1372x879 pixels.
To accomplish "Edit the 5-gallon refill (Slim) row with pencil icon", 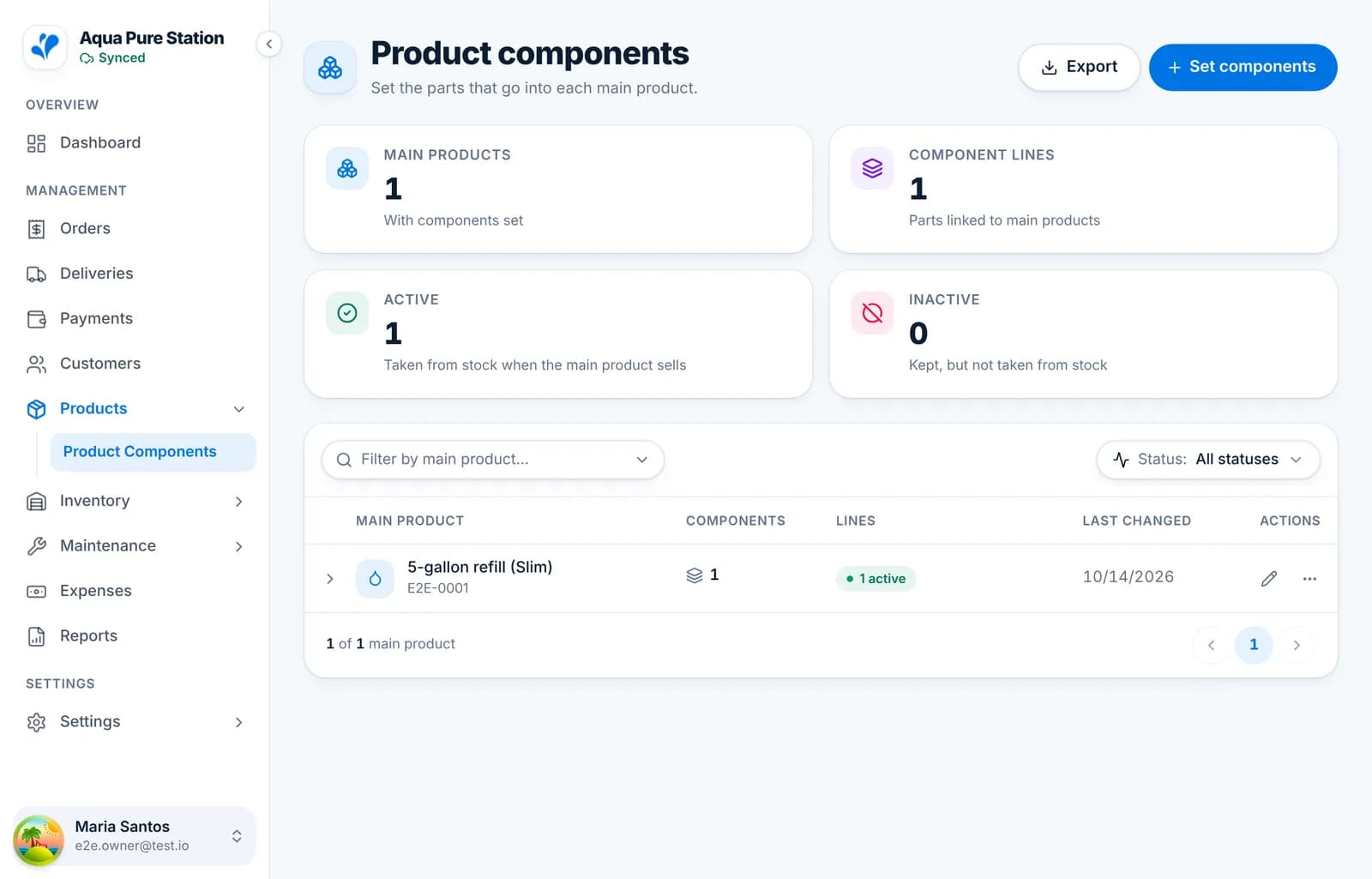I will click(x=1269, y=579).
